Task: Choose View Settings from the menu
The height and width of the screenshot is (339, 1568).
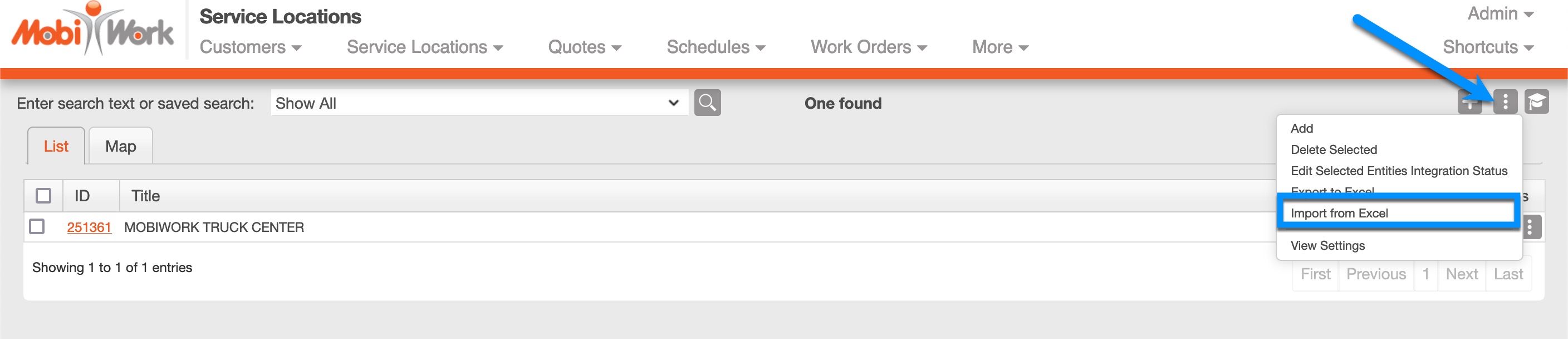Action: coord(1327,246)
